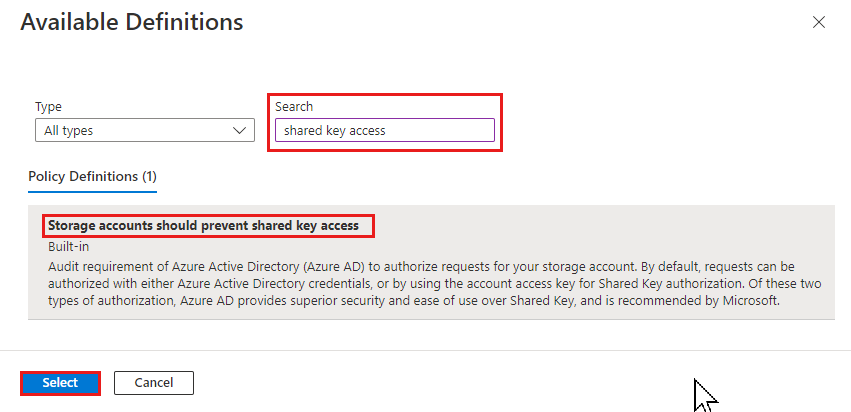The width and height of the screenshot is (851, 412).
Task: Click the "Built-in" label under the policy
Action: (x=68, y=246)
